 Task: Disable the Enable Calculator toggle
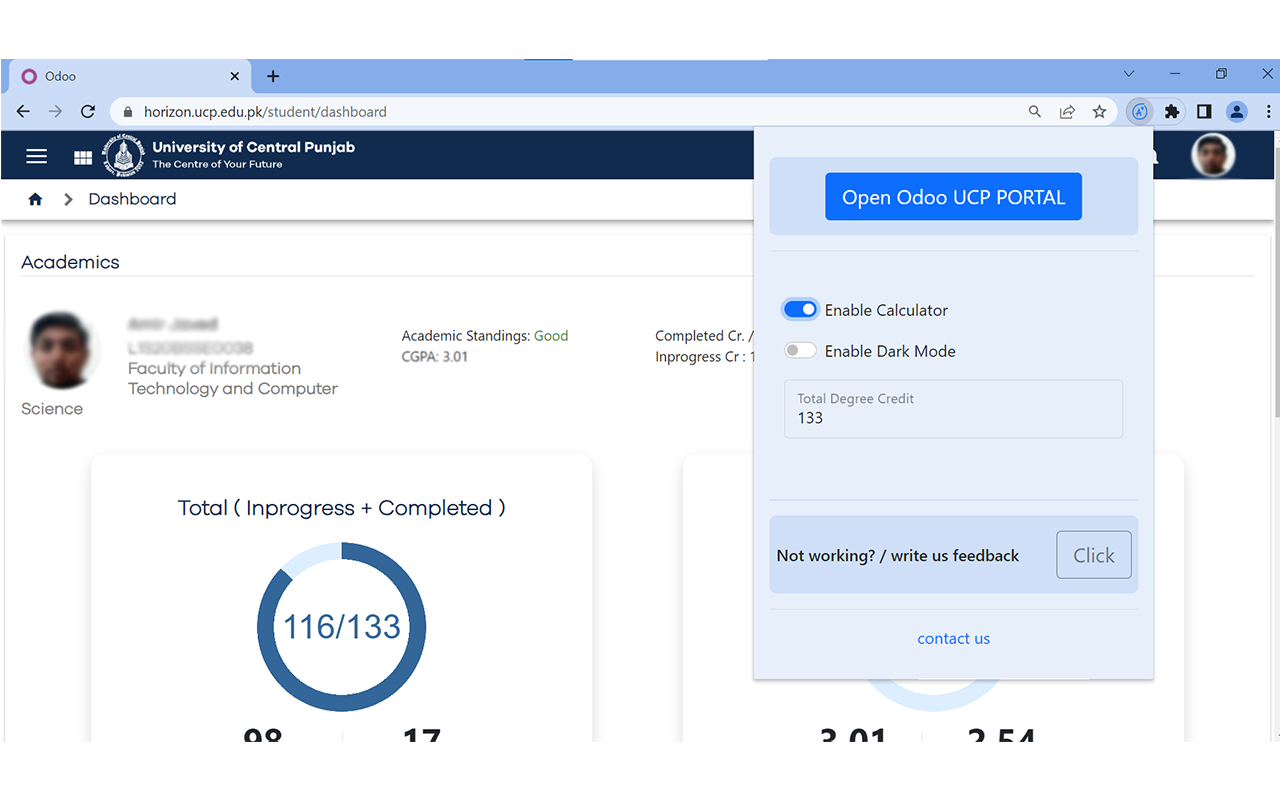point(800,309)
